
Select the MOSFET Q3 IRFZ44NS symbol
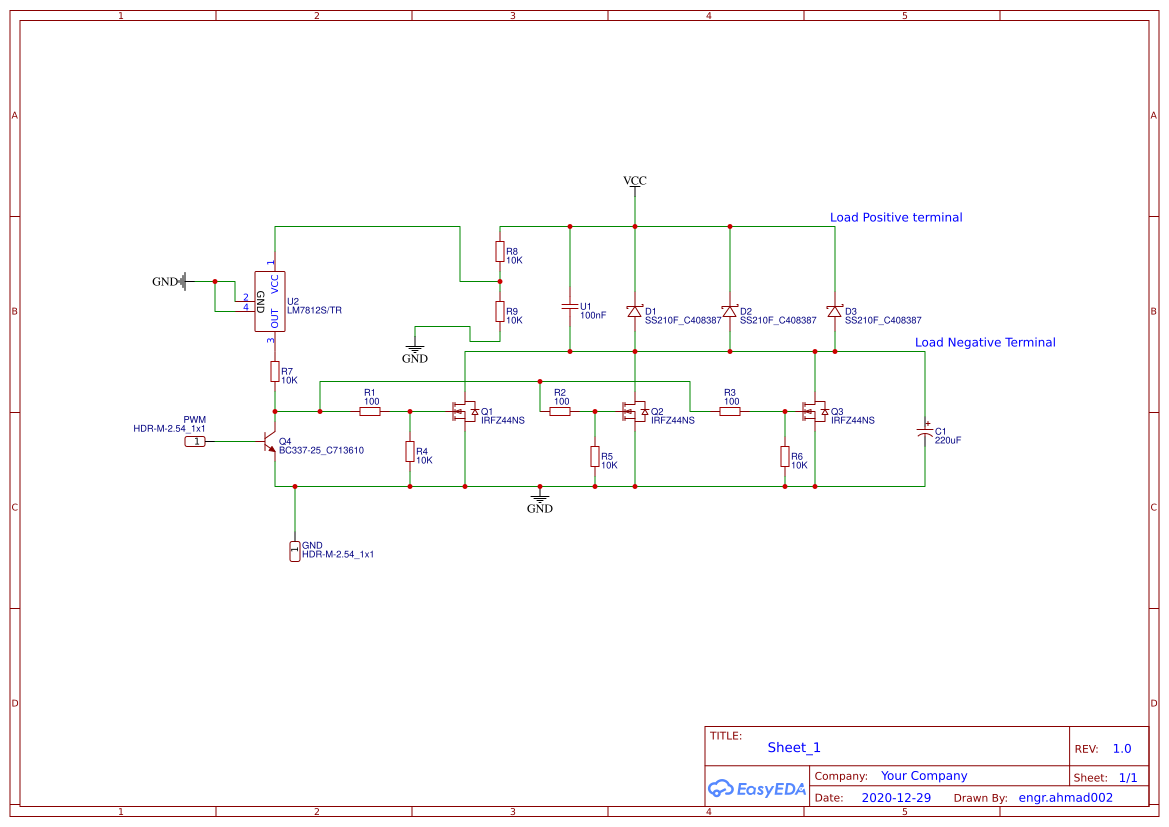pyautogui.click(x=814, y=410)
